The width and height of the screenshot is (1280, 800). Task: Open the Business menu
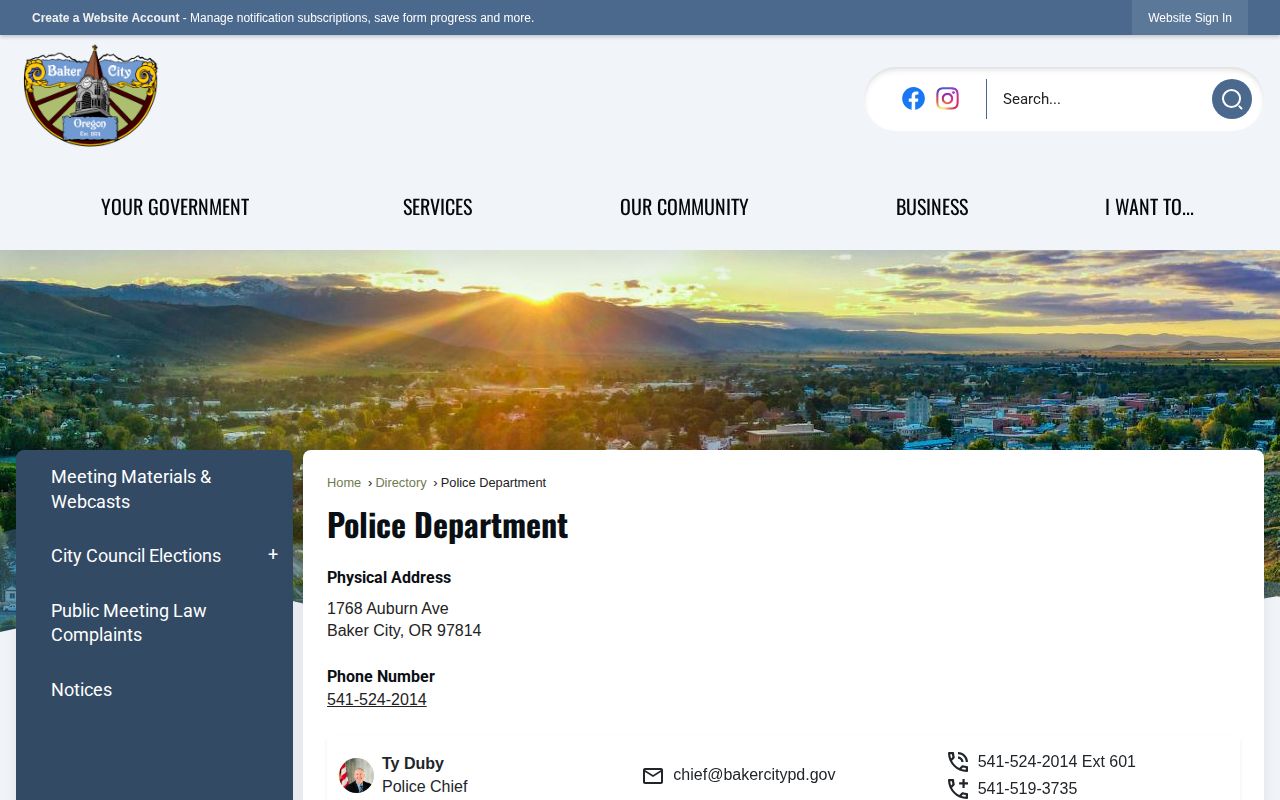(932, 207)
